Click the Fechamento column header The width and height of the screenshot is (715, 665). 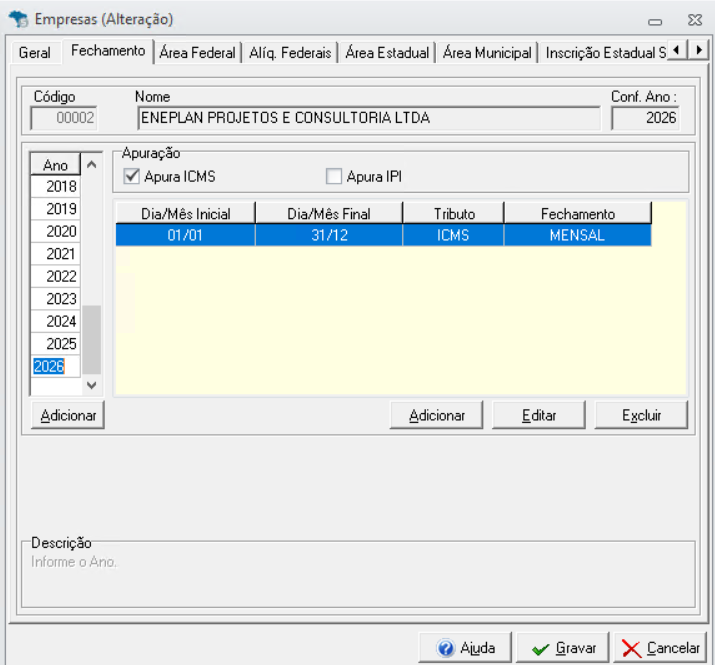pos(578,213)
